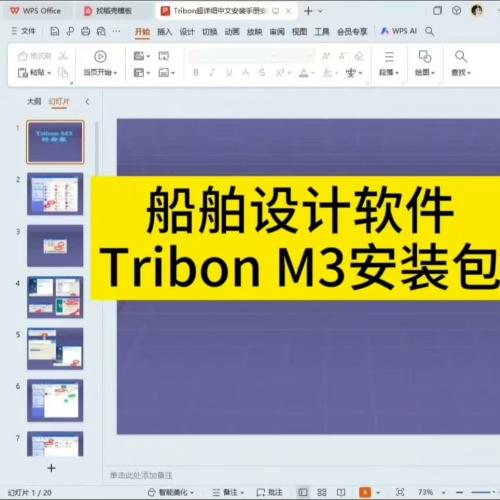The image size is (500, 500).
Task: Select slide 4 thumbnail
Action: tap(55, 297)
